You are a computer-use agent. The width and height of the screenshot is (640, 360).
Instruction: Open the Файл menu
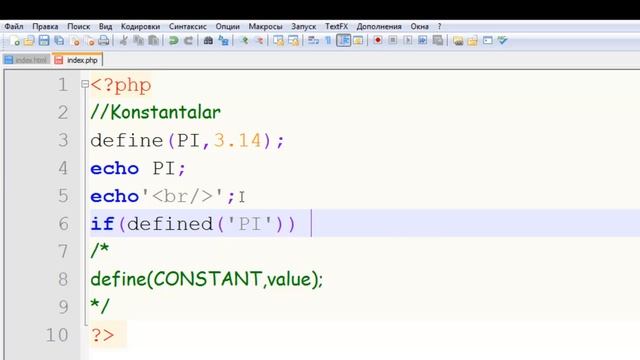tap(14, 27)
